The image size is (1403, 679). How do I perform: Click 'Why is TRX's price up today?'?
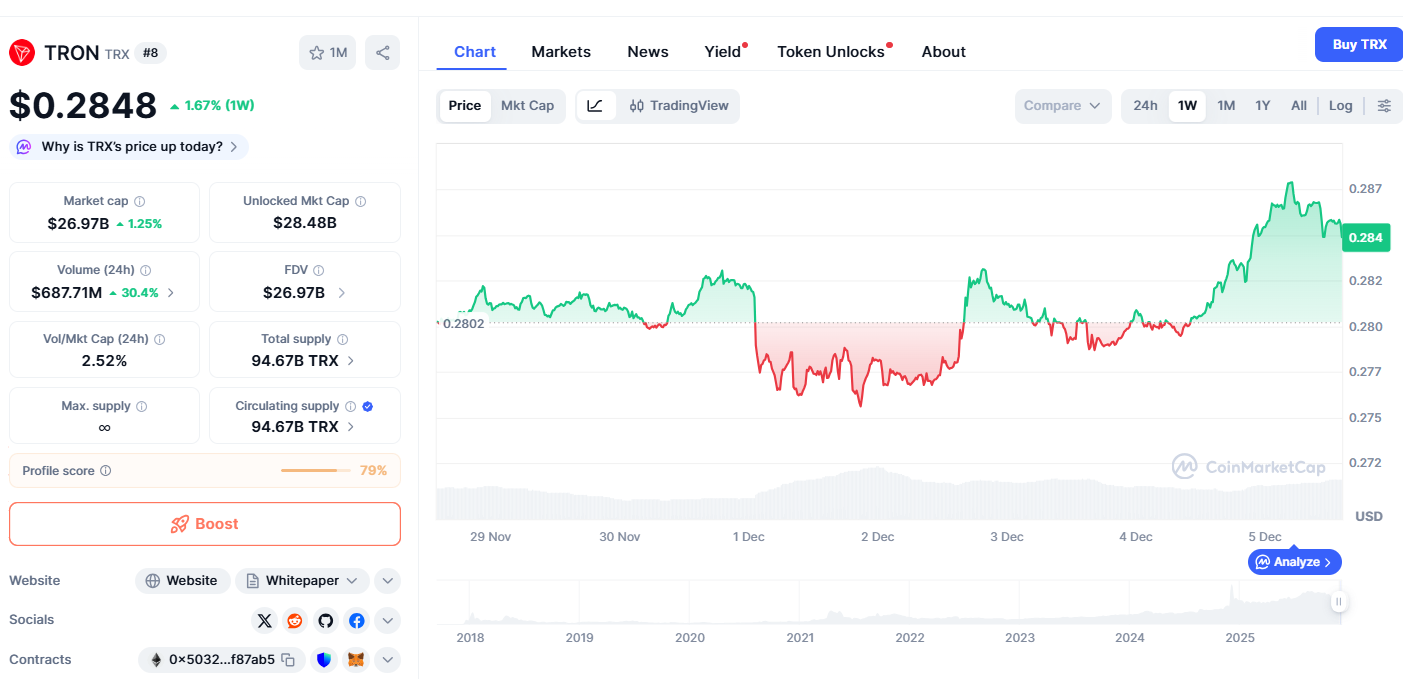pyautogui.click(x=131, y=147)
